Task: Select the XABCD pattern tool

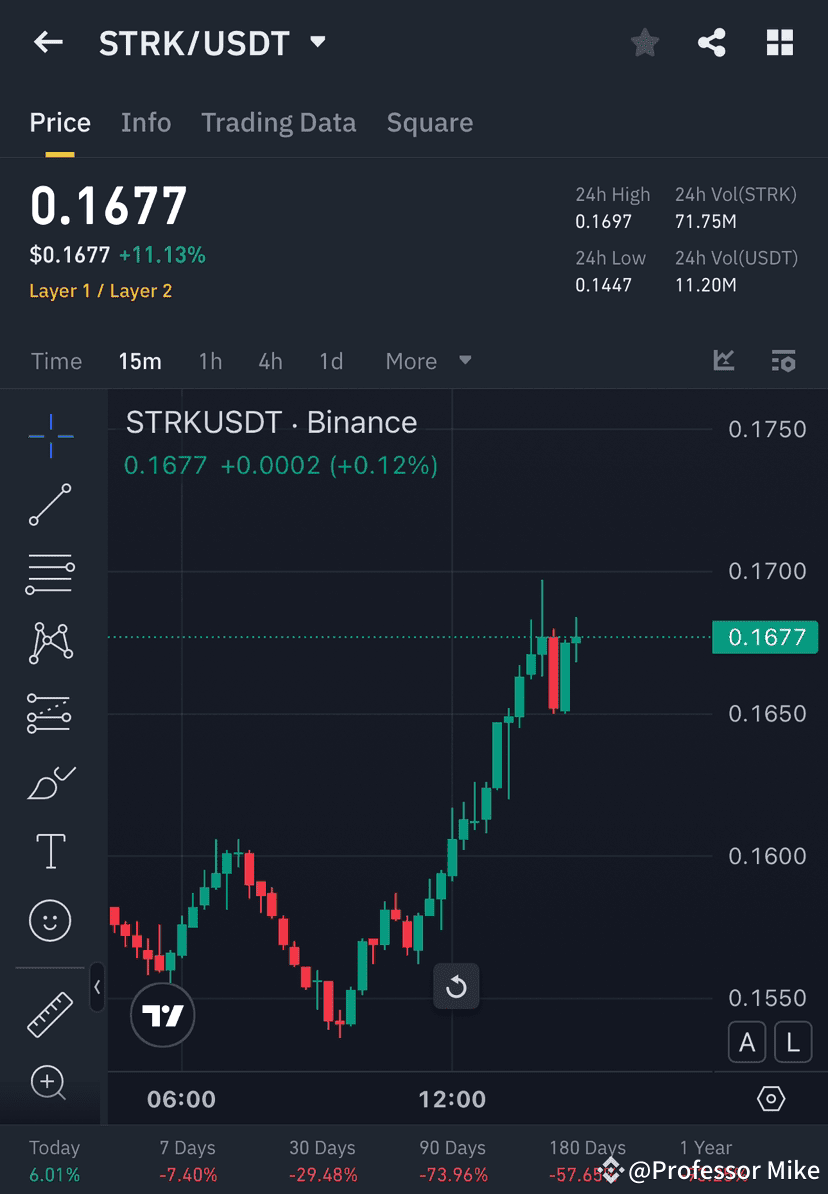Action: point(50,643)
